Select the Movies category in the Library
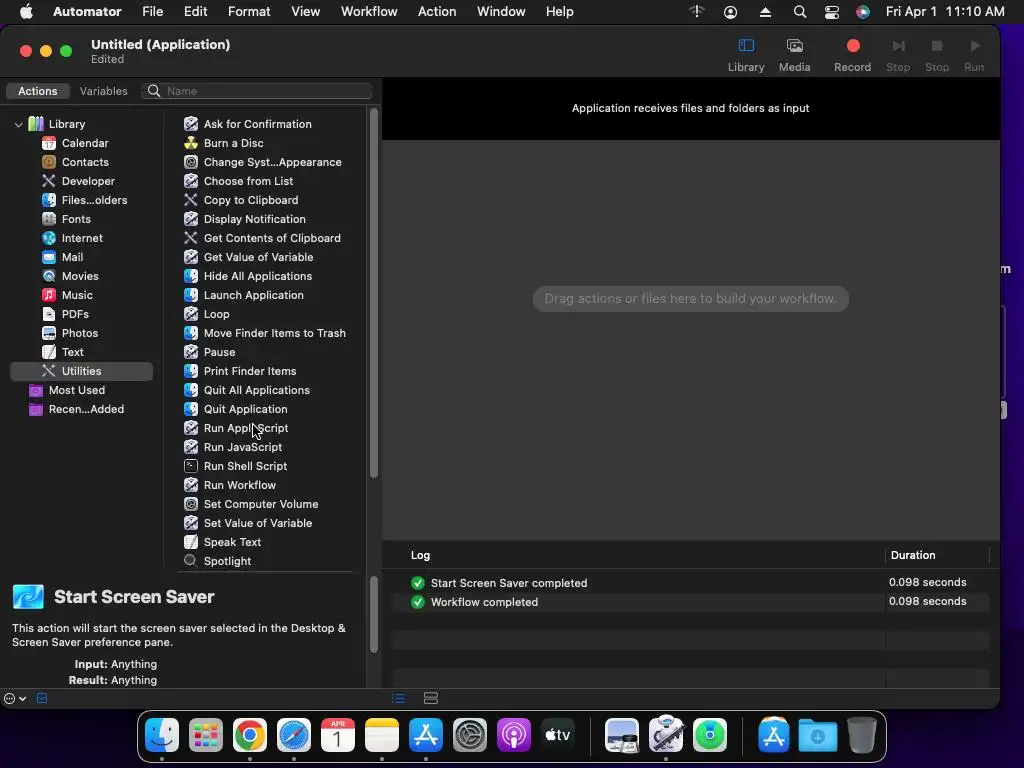The image size is (1024, 768). (80, 276)
